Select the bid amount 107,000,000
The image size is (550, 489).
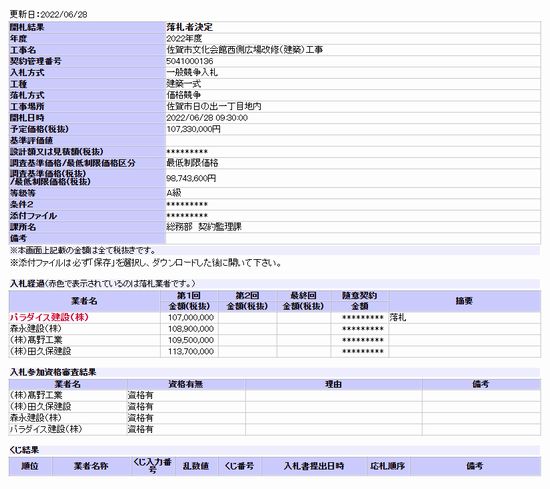pos(191,317)
